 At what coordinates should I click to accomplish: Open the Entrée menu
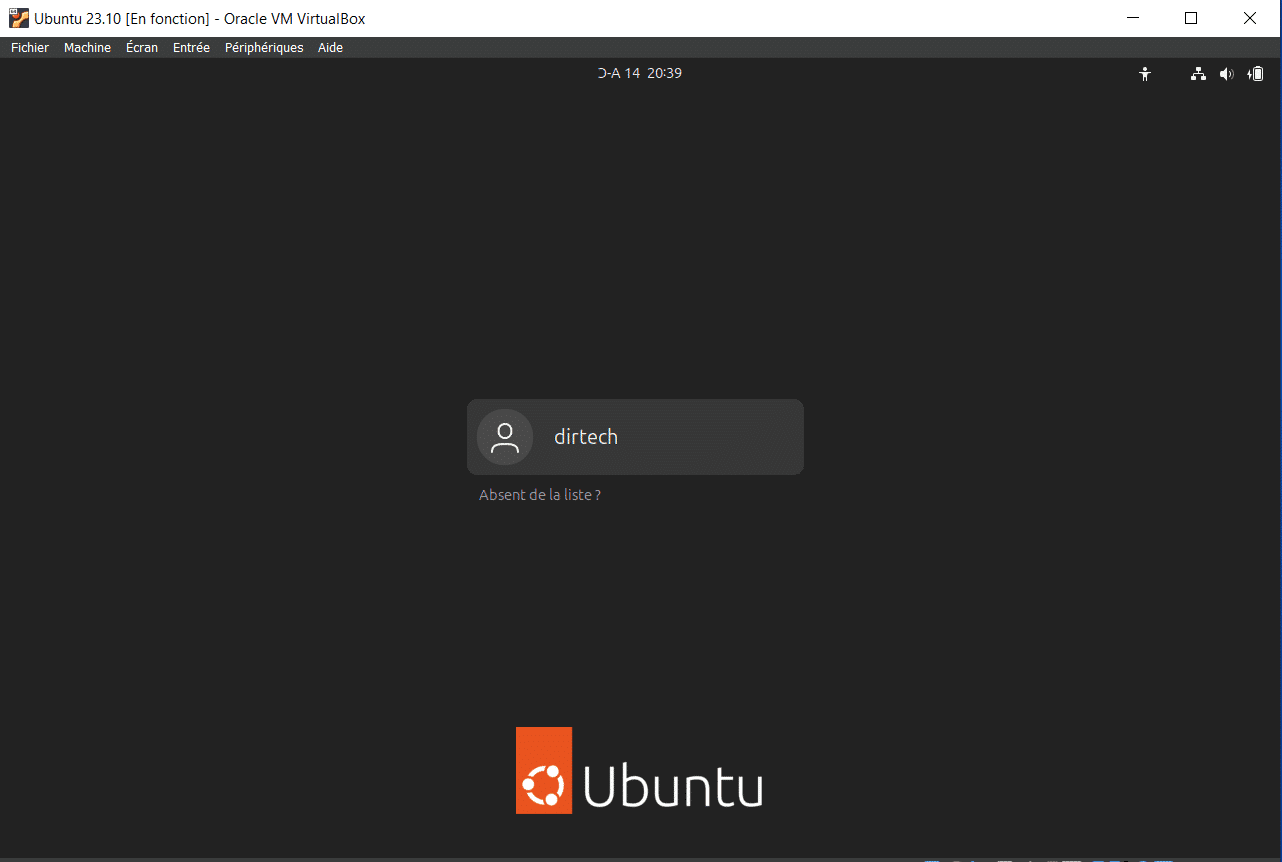tap(190, 47)
